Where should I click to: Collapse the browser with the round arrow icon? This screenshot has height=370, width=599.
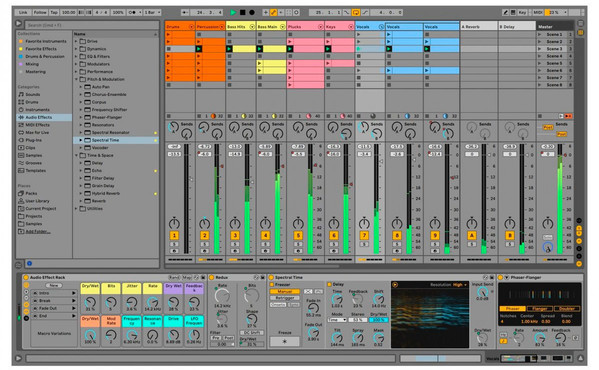coord(18,24)
